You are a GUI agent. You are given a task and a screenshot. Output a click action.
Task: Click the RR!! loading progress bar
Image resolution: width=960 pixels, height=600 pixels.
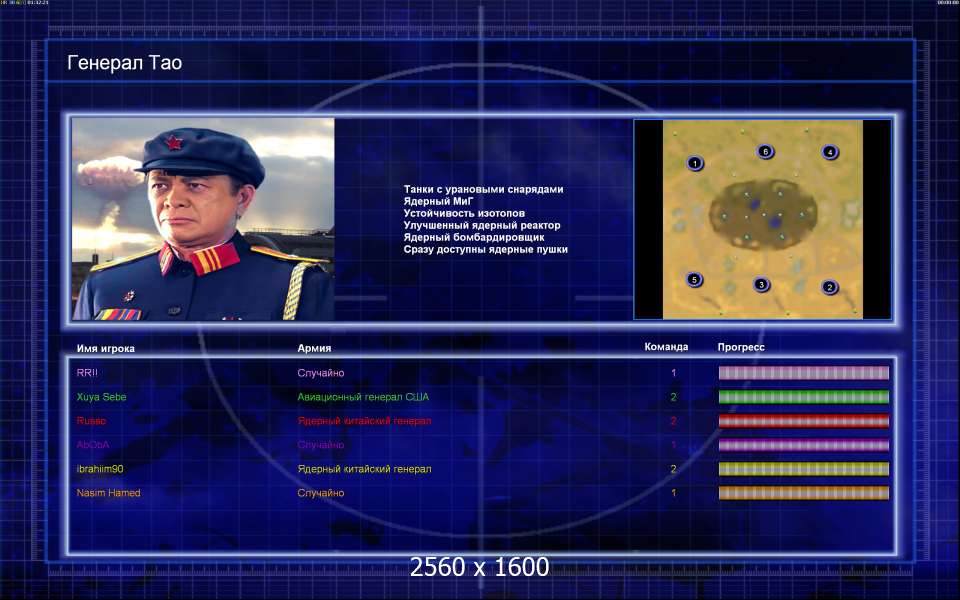803,373
